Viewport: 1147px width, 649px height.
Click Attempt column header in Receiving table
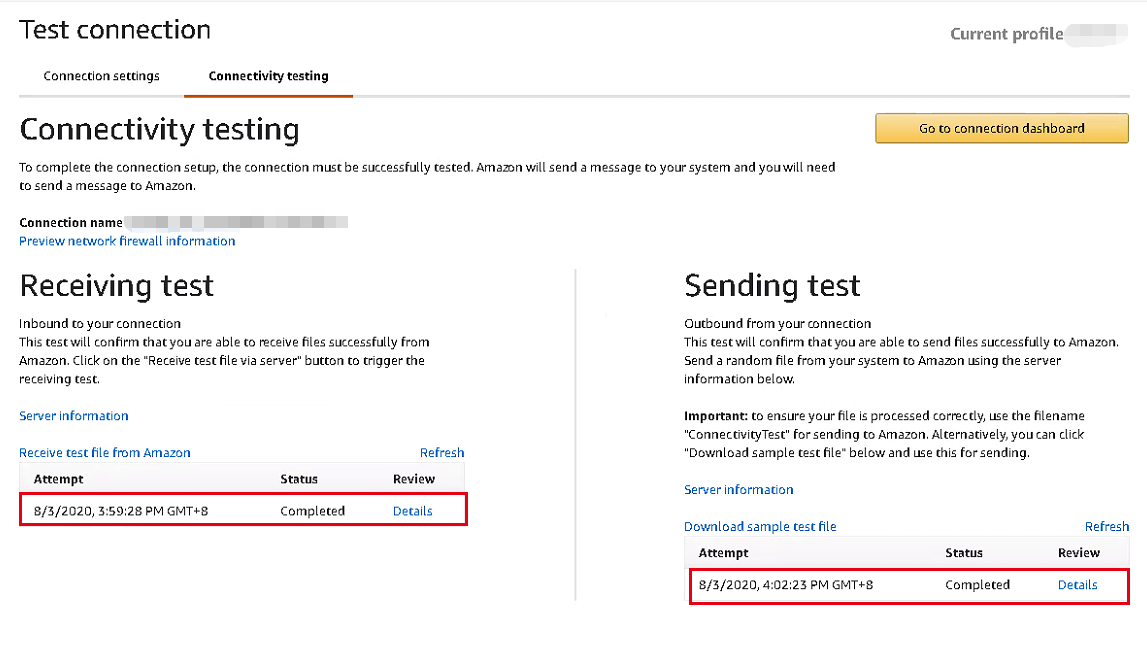59,479
